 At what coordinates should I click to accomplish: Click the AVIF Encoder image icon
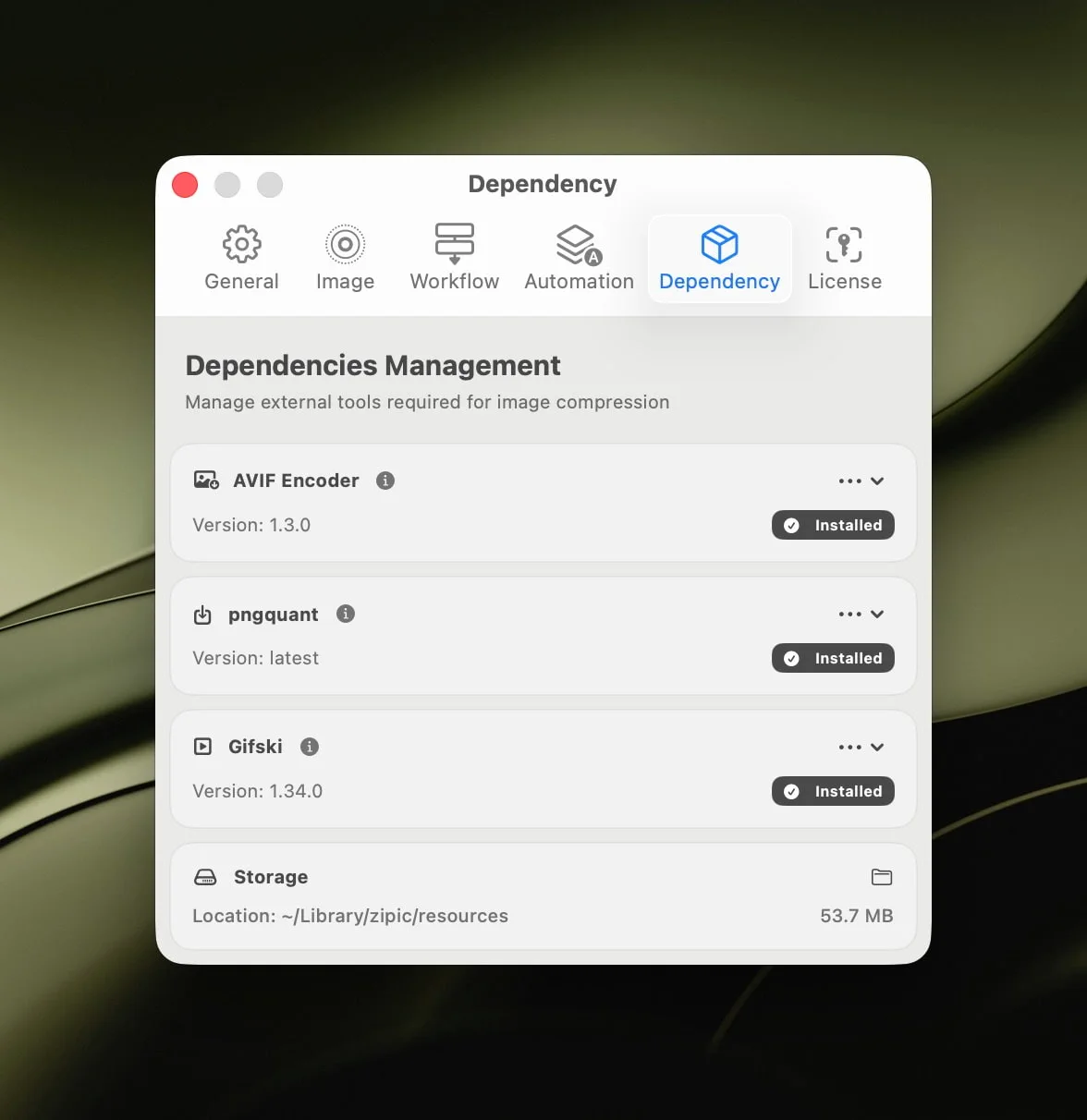point(205,481)
